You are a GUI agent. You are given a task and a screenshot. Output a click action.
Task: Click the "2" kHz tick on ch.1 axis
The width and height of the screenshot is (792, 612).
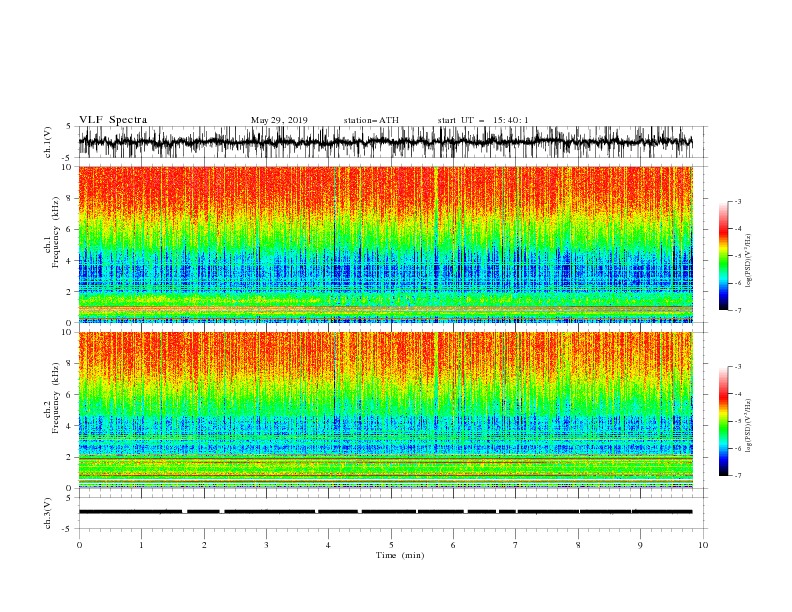[69, 291]
